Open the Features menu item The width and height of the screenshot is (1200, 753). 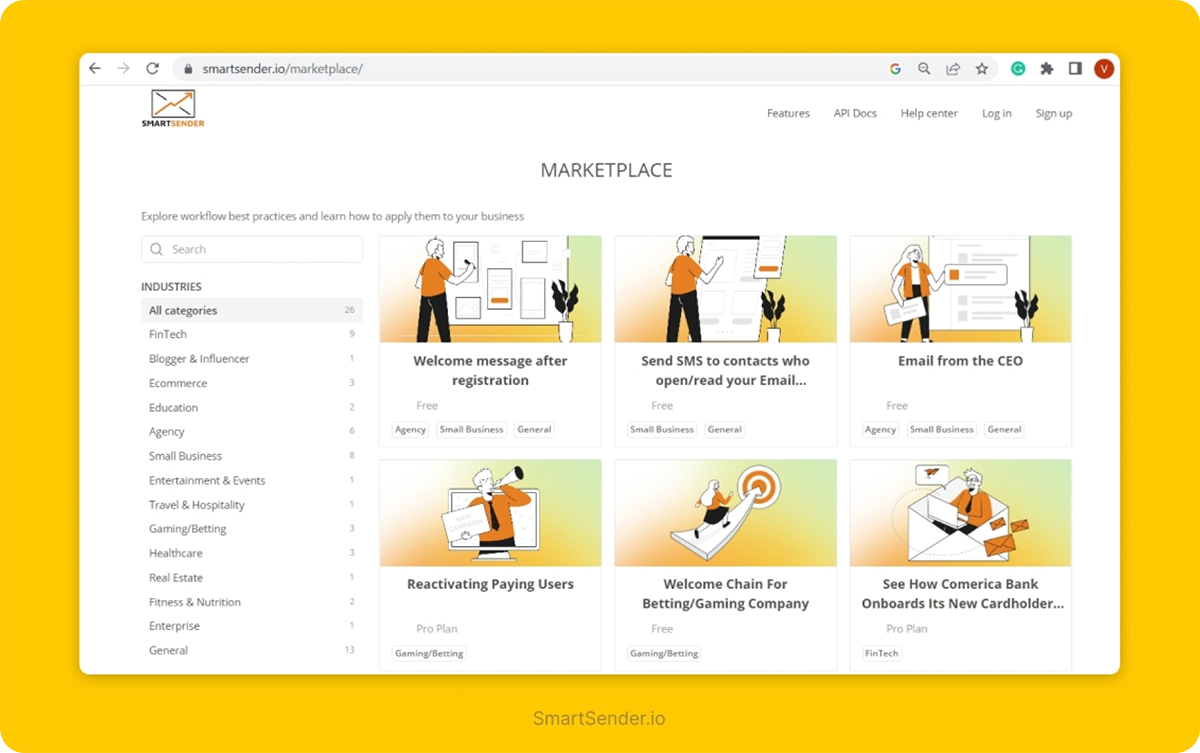point(788,114)
